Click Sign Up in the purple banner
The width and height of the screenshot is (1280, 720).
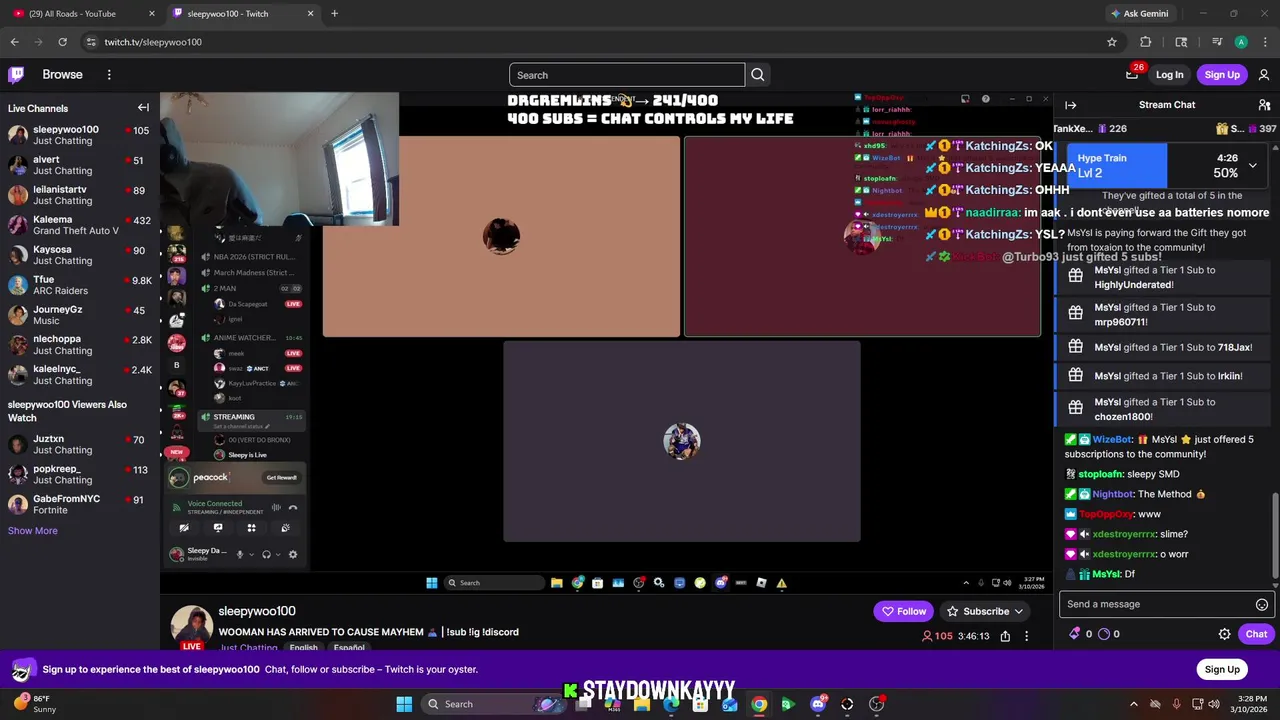[1222, 670]
